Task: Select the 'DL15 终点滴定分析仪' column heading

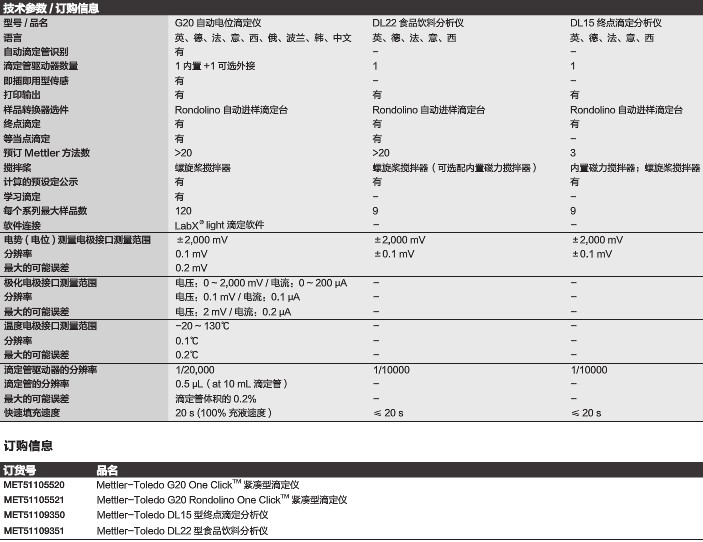Action: (x=616, y=23)
